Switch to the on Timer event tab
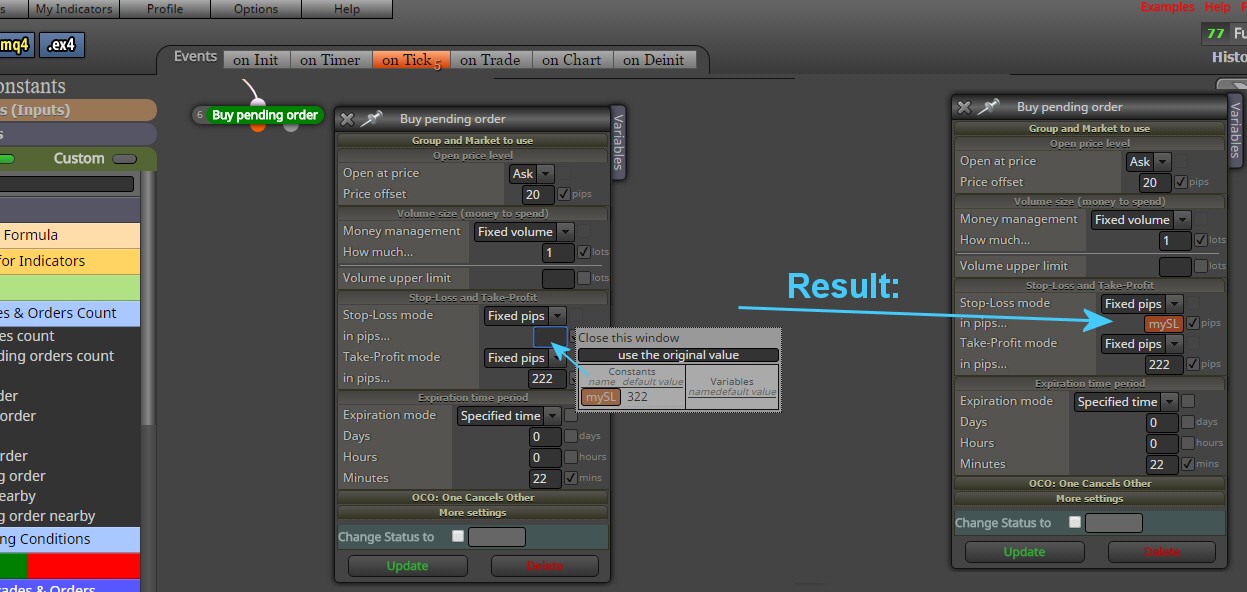This screenshot has width=1247, height=592. coord(331,60)
